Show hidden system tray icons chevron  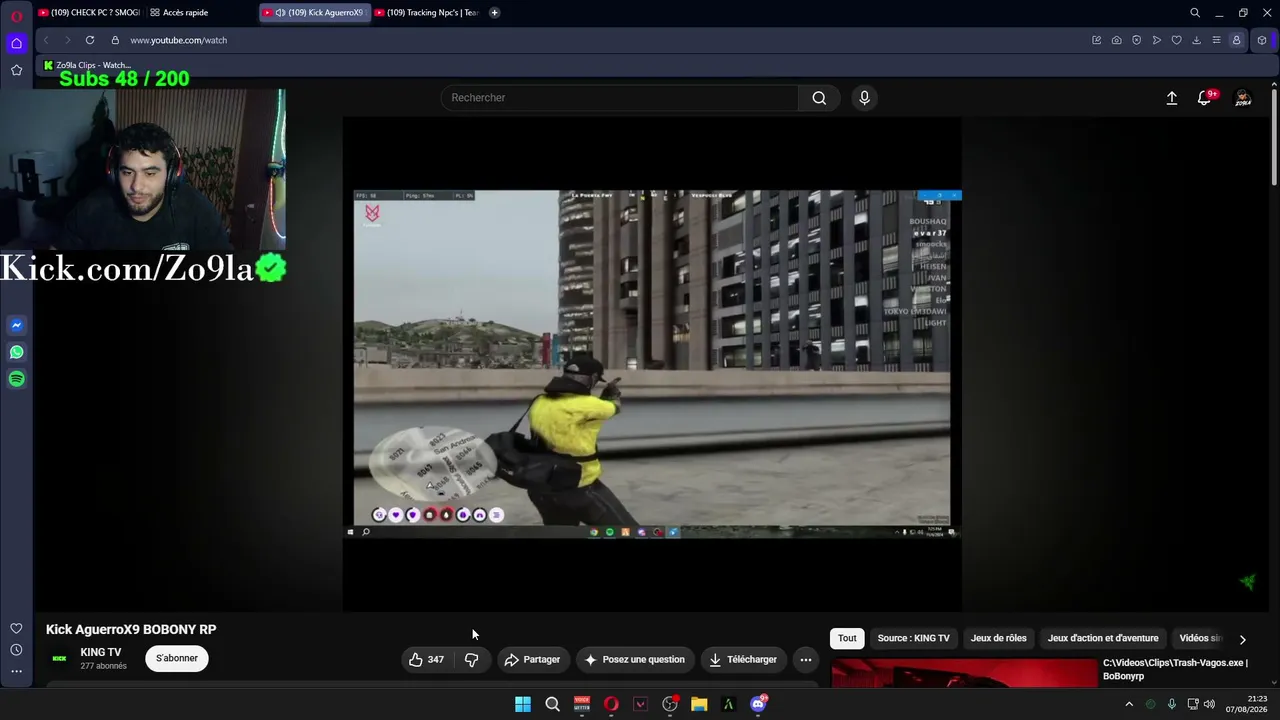click(x=1129, y=704)
